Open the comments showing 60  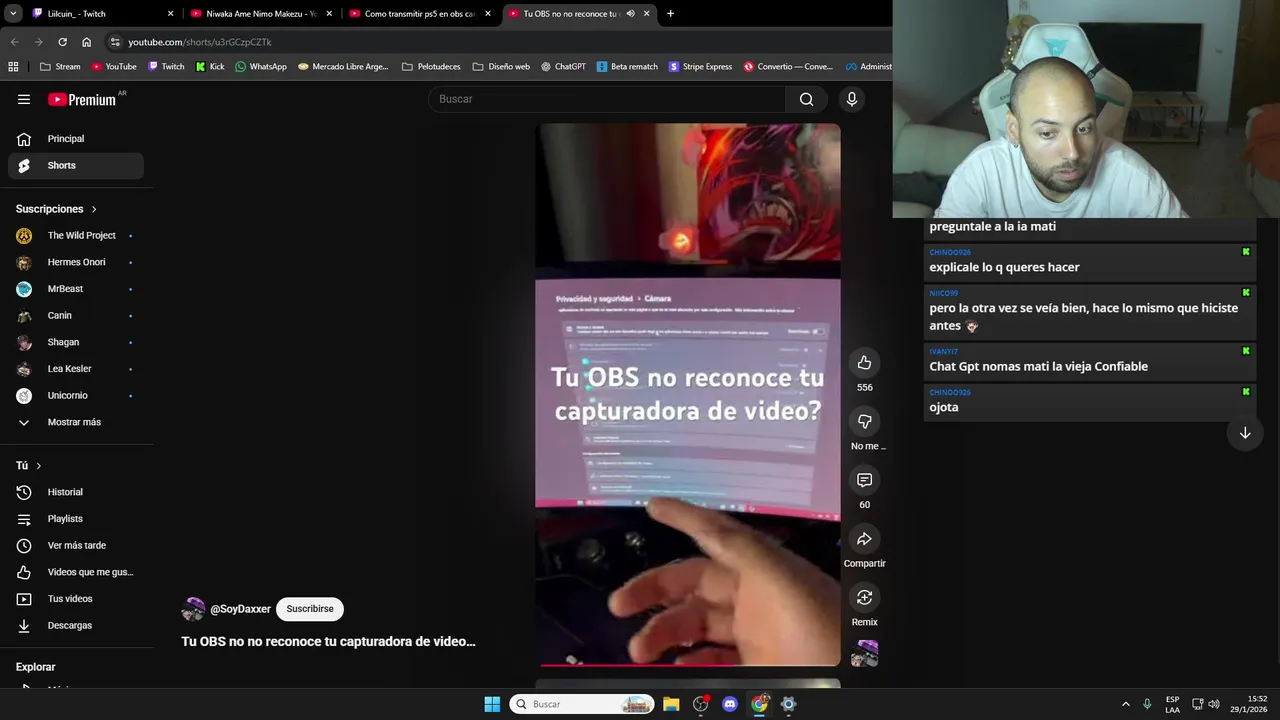coord(864,480)
